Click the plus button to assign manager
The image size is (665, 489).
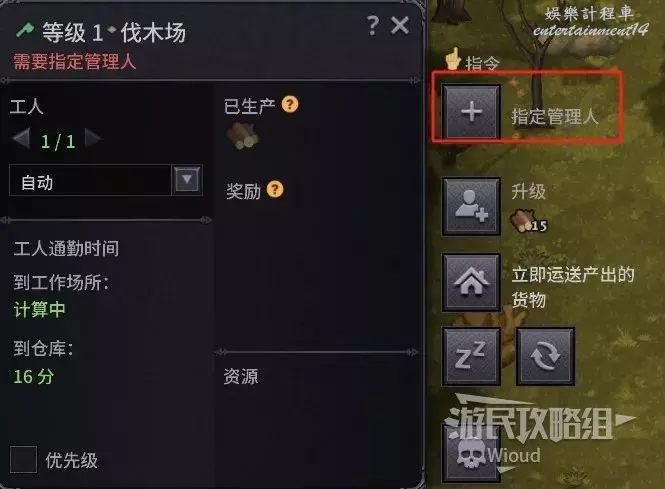click(471, 112)
